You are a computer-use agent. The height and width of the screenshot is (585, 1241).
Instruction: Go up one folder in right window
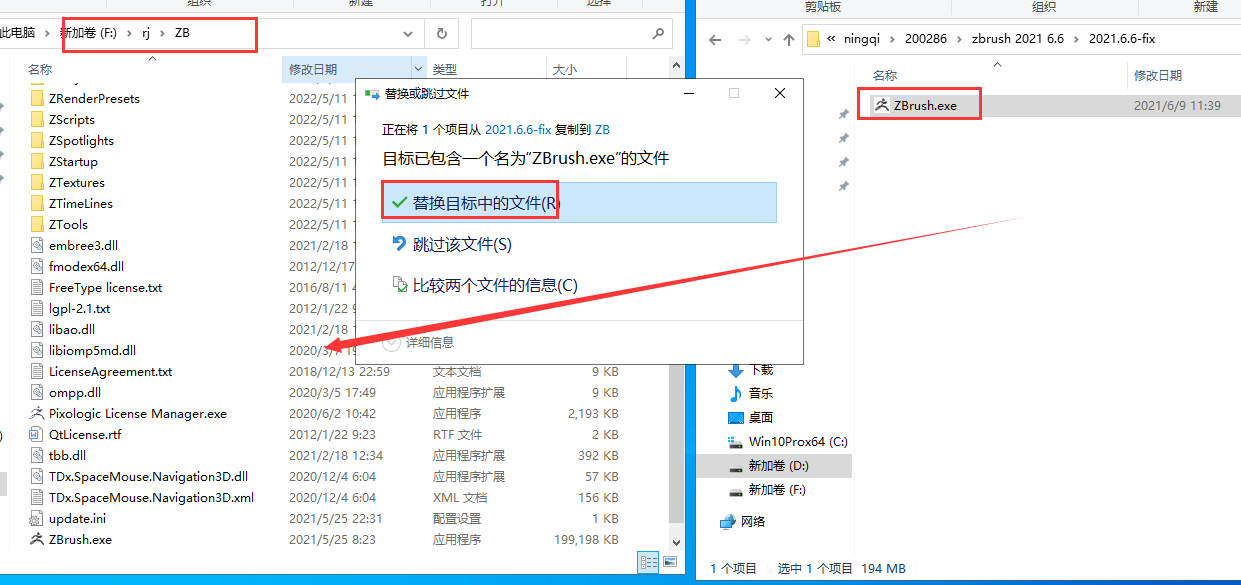pos(789,40)
